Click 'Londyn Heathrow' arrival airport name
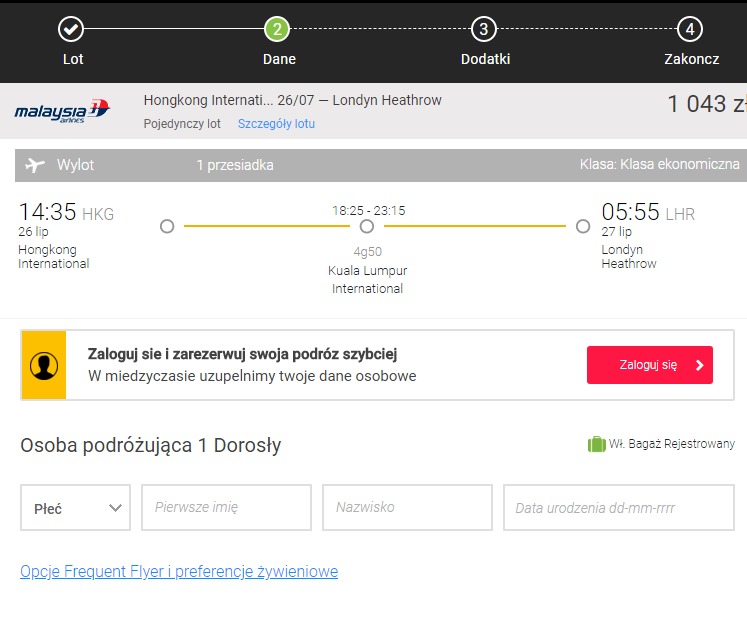 [629, 257]
